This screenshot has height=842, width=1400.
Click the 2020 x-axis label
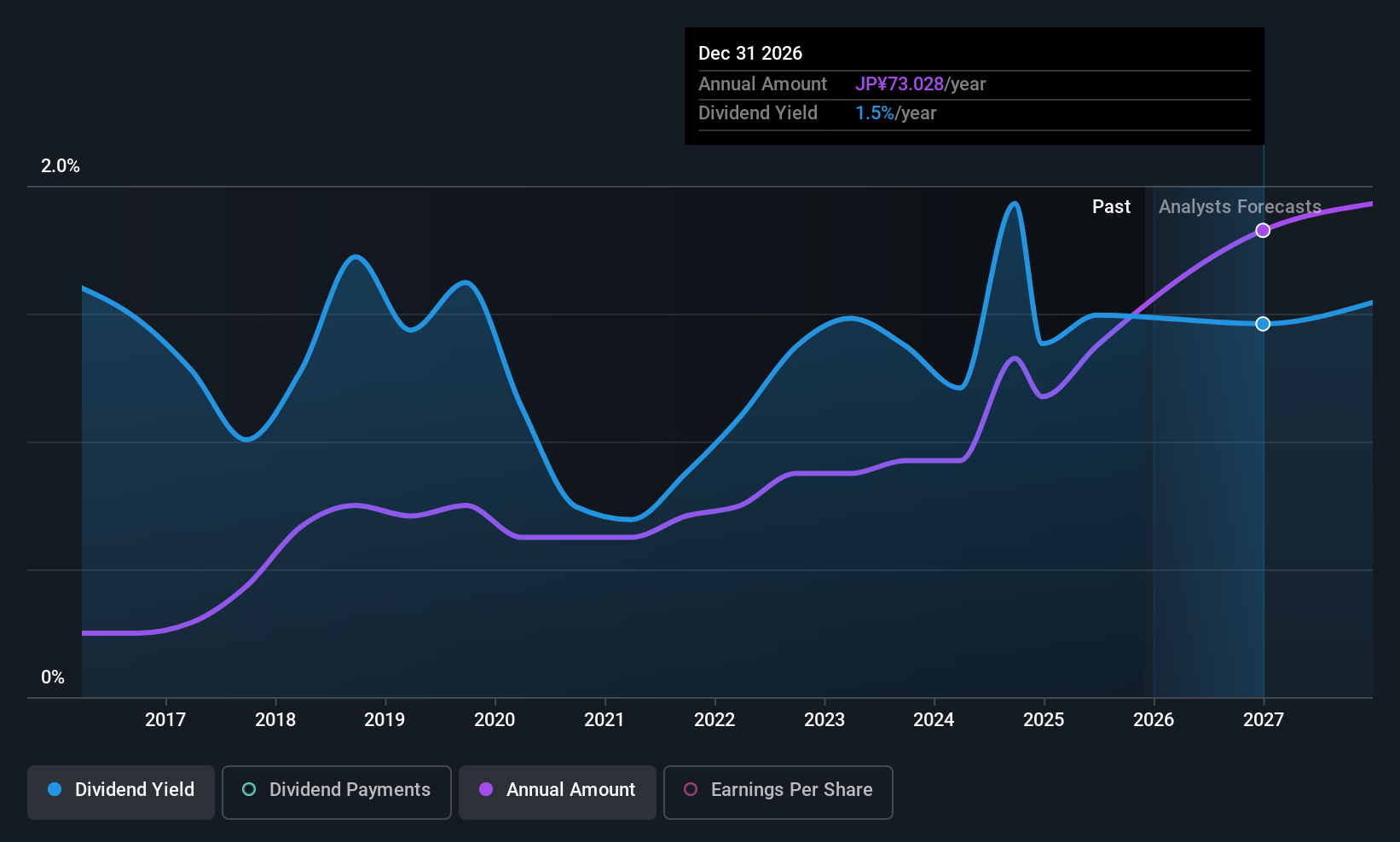[495, 720]
